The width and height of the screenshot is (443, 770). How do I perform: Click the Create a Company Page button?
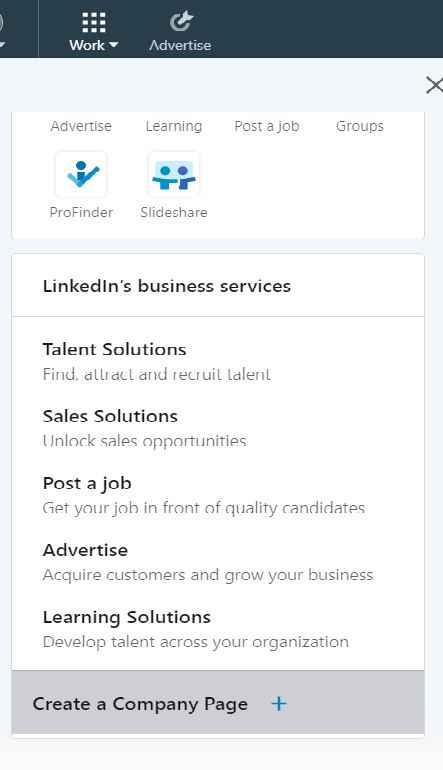[x=218, y=703]
